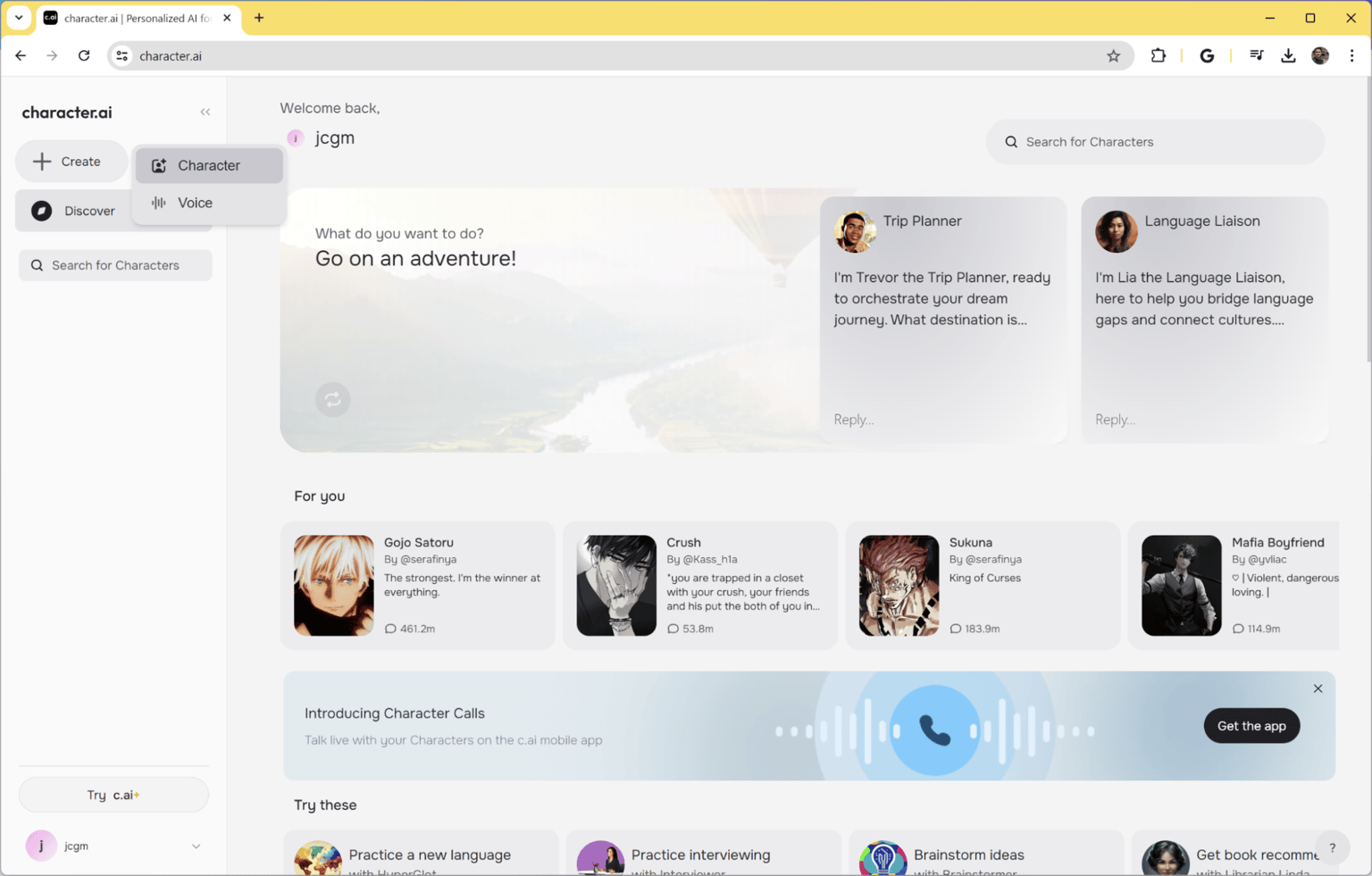
Task: Open Practice a new language suggestion
Action: [x=421, y=854]
